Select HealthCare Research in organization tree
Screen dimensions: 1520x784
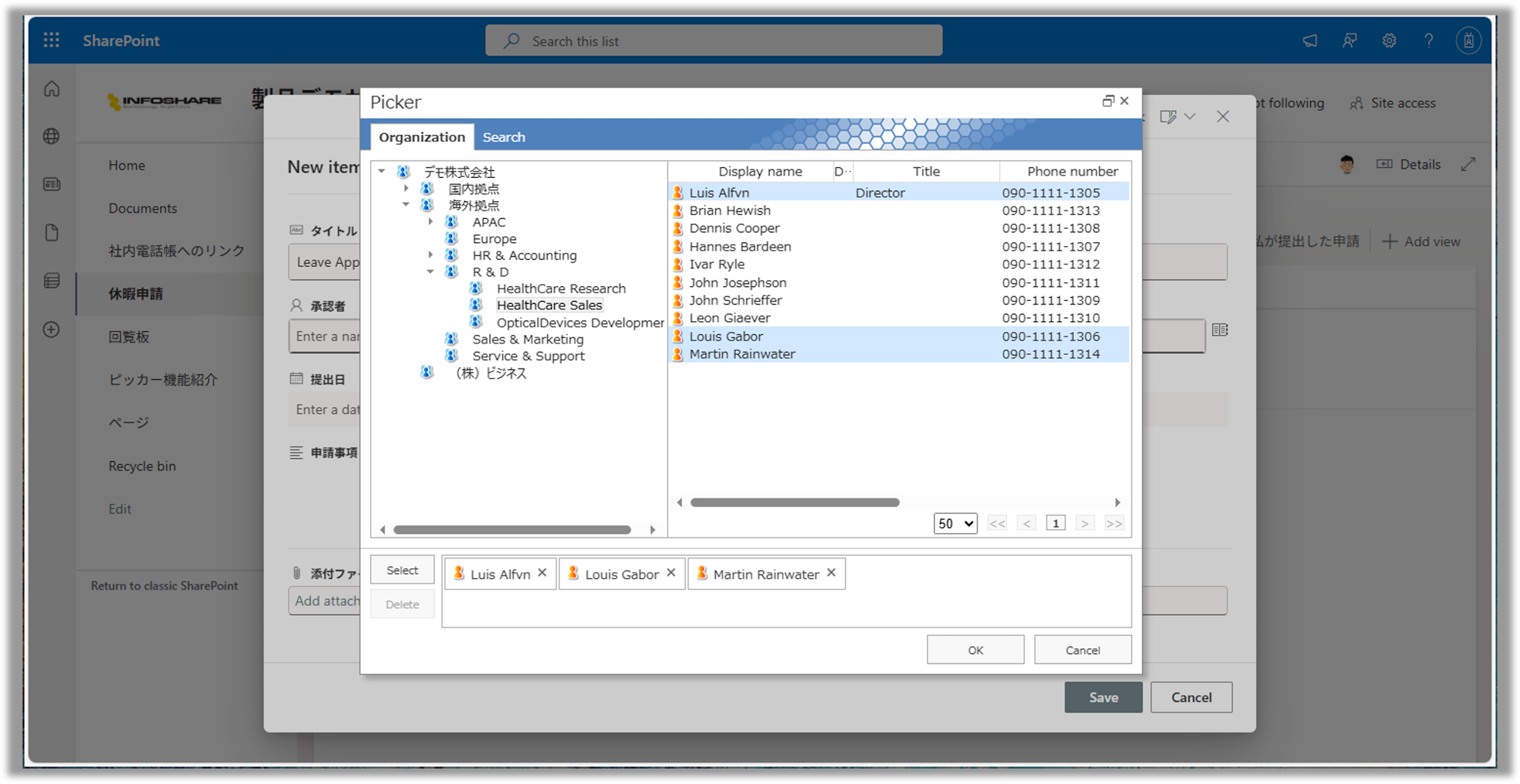click(561, 289)
